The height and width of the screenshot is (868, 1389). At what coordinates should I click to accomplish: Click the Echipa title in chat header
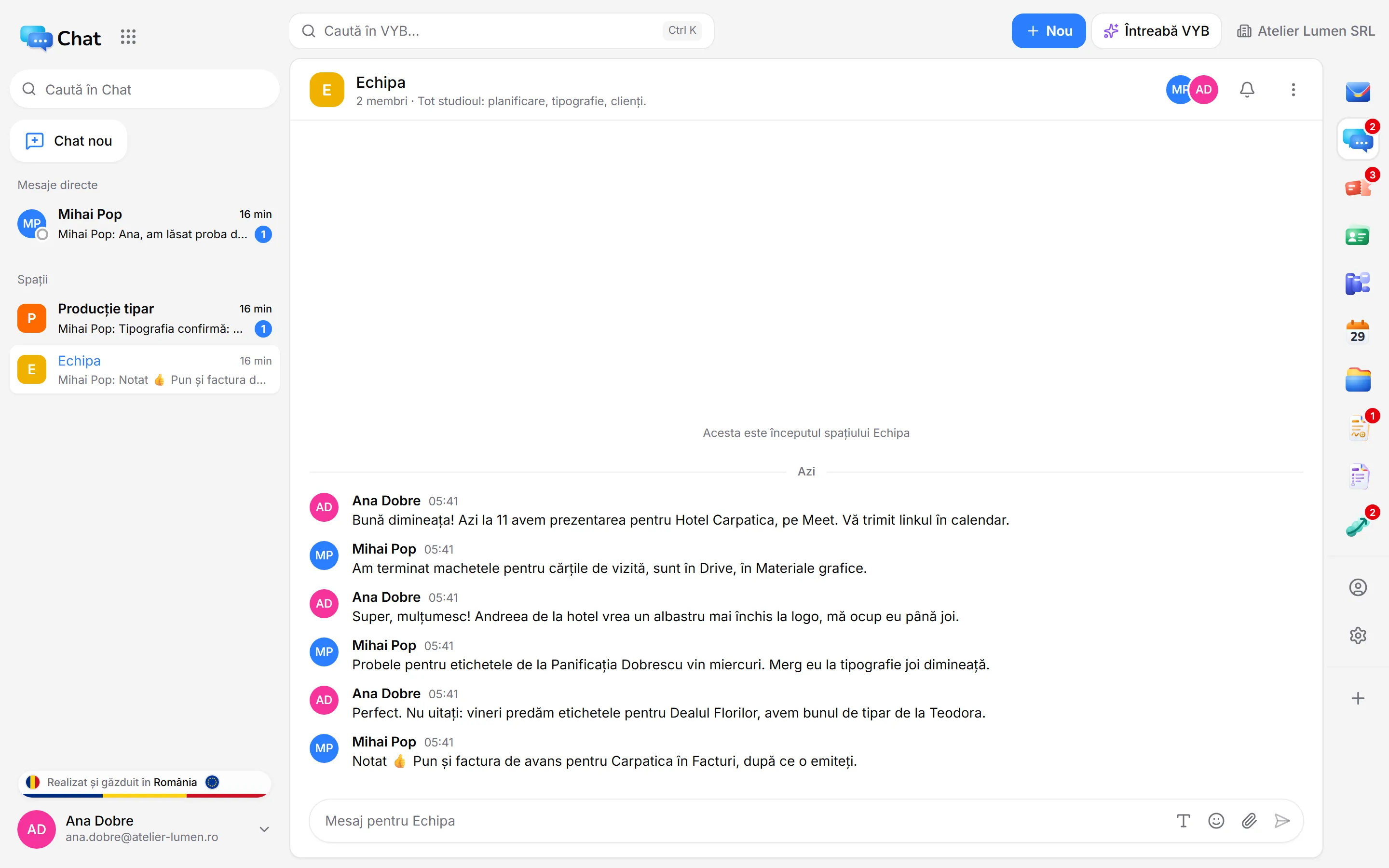click(x=381, y=82)
